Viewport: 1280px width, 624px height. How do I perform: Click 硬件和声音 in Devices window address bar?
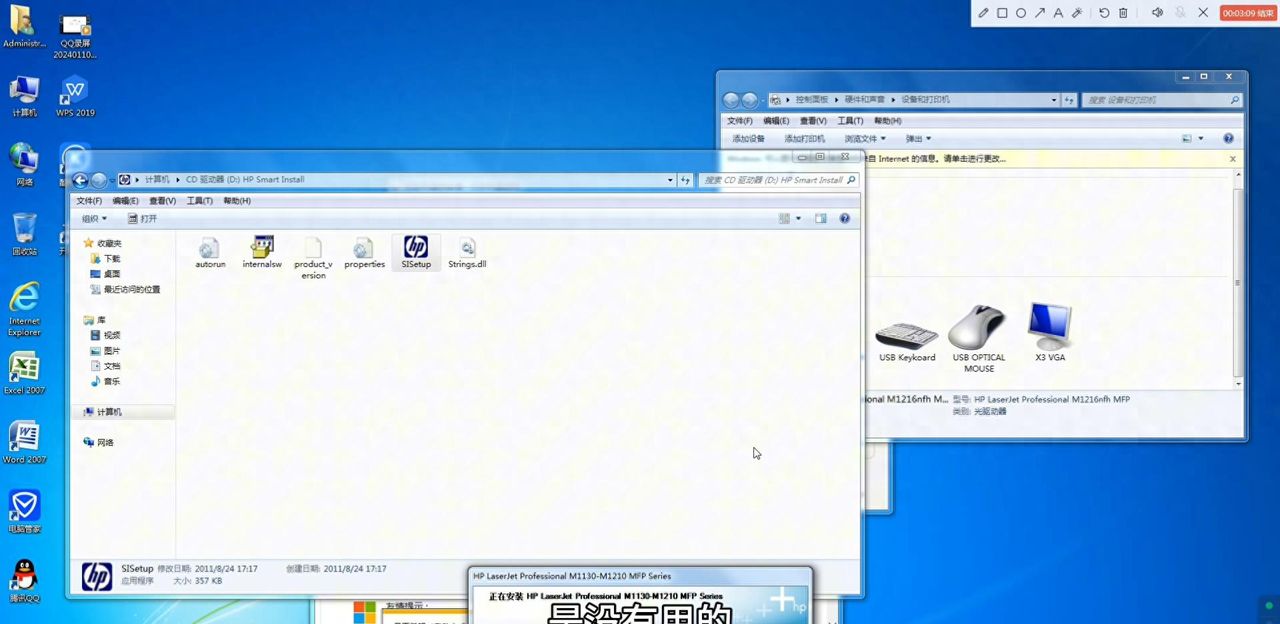[x=864, y=100]
